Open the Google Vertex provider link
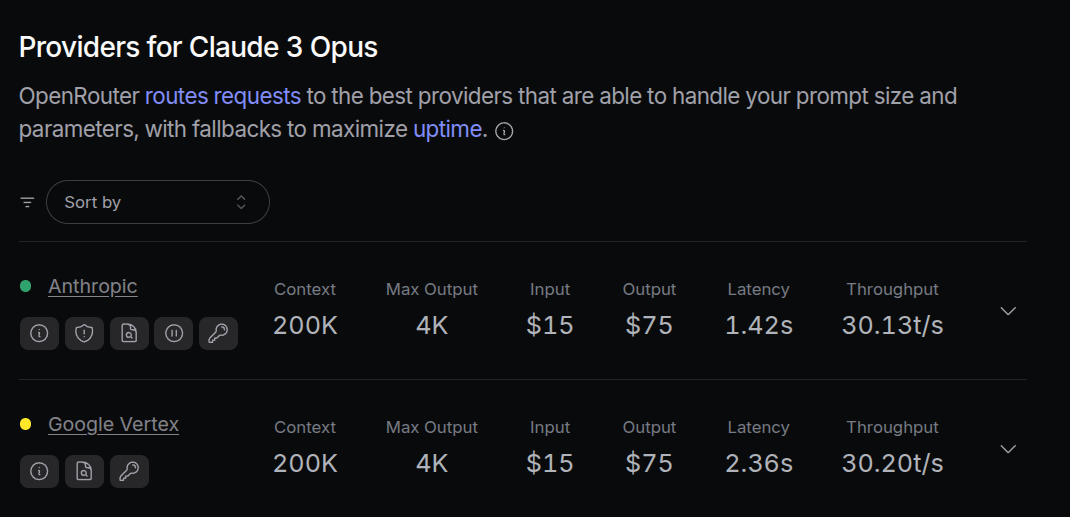This screenshot has width=1070, height=517. (x=113, y=424)
